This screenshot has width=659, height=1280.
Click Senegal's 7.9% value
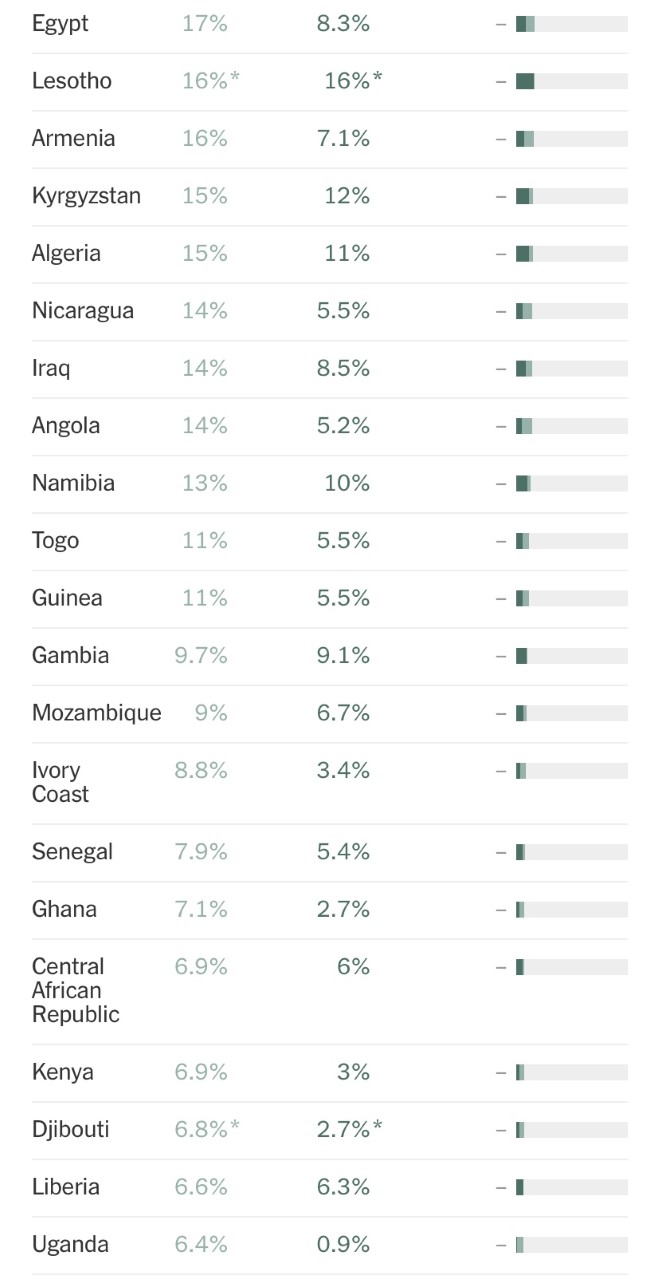pos(201,852)
